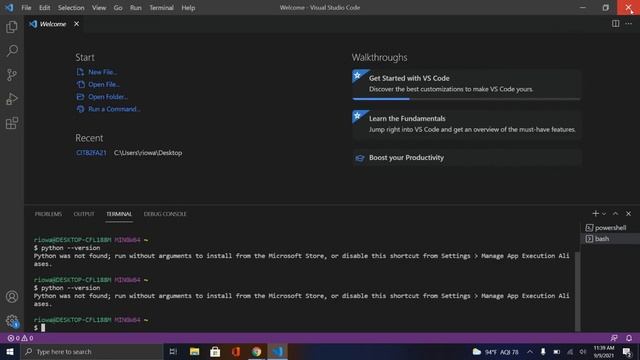The image size is (640, 360).
Task: Open the Manage gear menu
Action: 12,321
